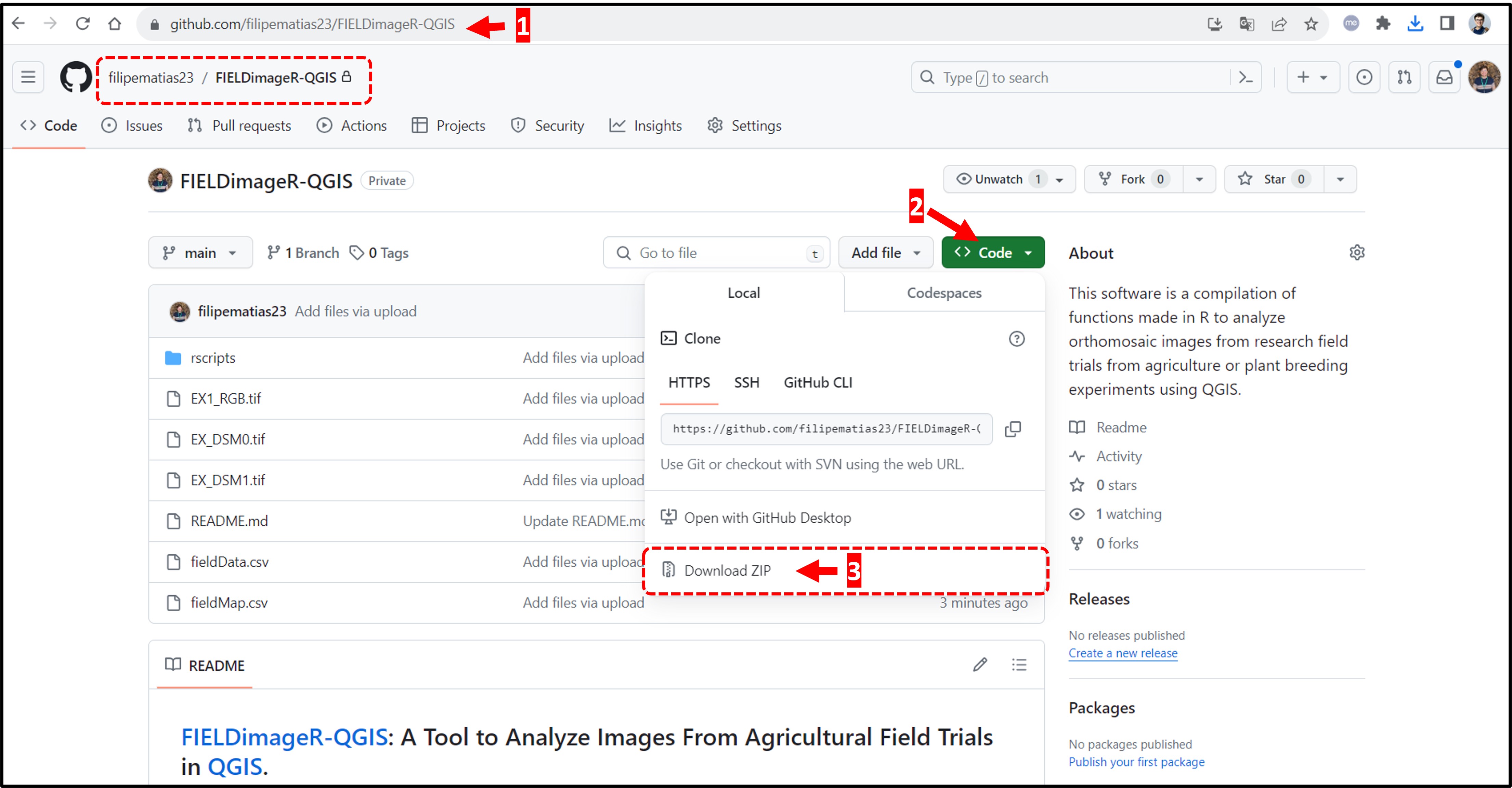The height and width of the screenshot is (788, 1512).
Task: Copy the HTTPS clone URL to clipboard
Action: coord(1013,429)
